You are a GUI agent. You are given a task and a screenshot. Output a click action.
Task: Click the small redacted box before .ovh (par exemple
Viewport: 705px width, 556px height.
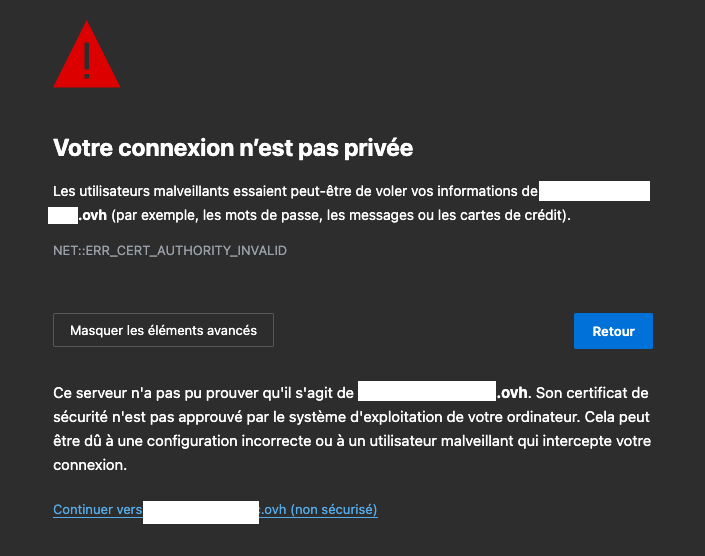(x=63, y=215)
